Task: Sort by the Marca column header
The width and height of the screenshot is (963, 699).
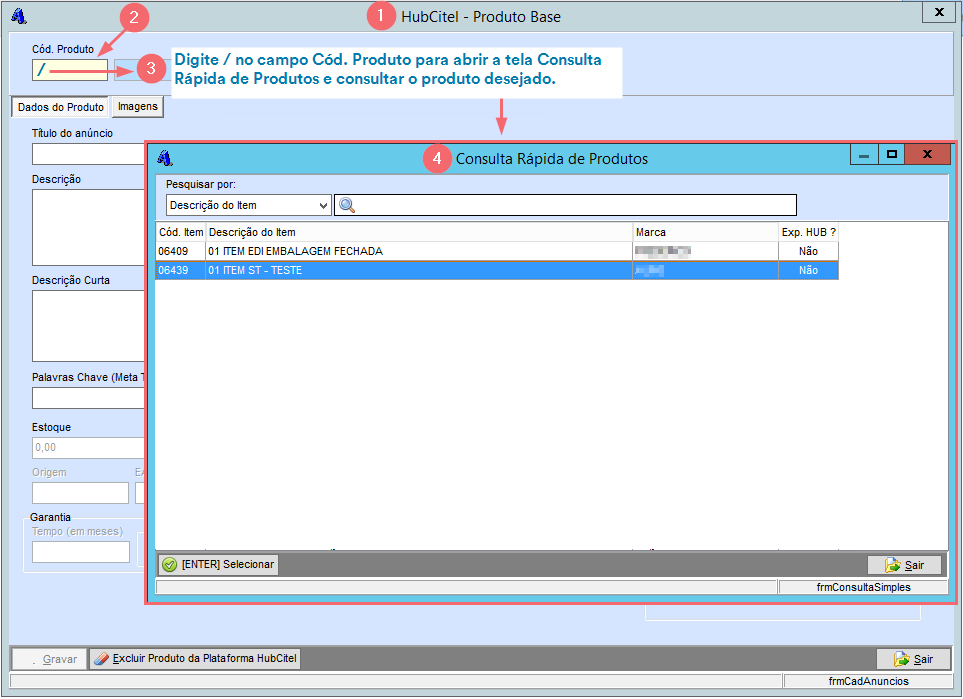Action: tap(705, 232)
